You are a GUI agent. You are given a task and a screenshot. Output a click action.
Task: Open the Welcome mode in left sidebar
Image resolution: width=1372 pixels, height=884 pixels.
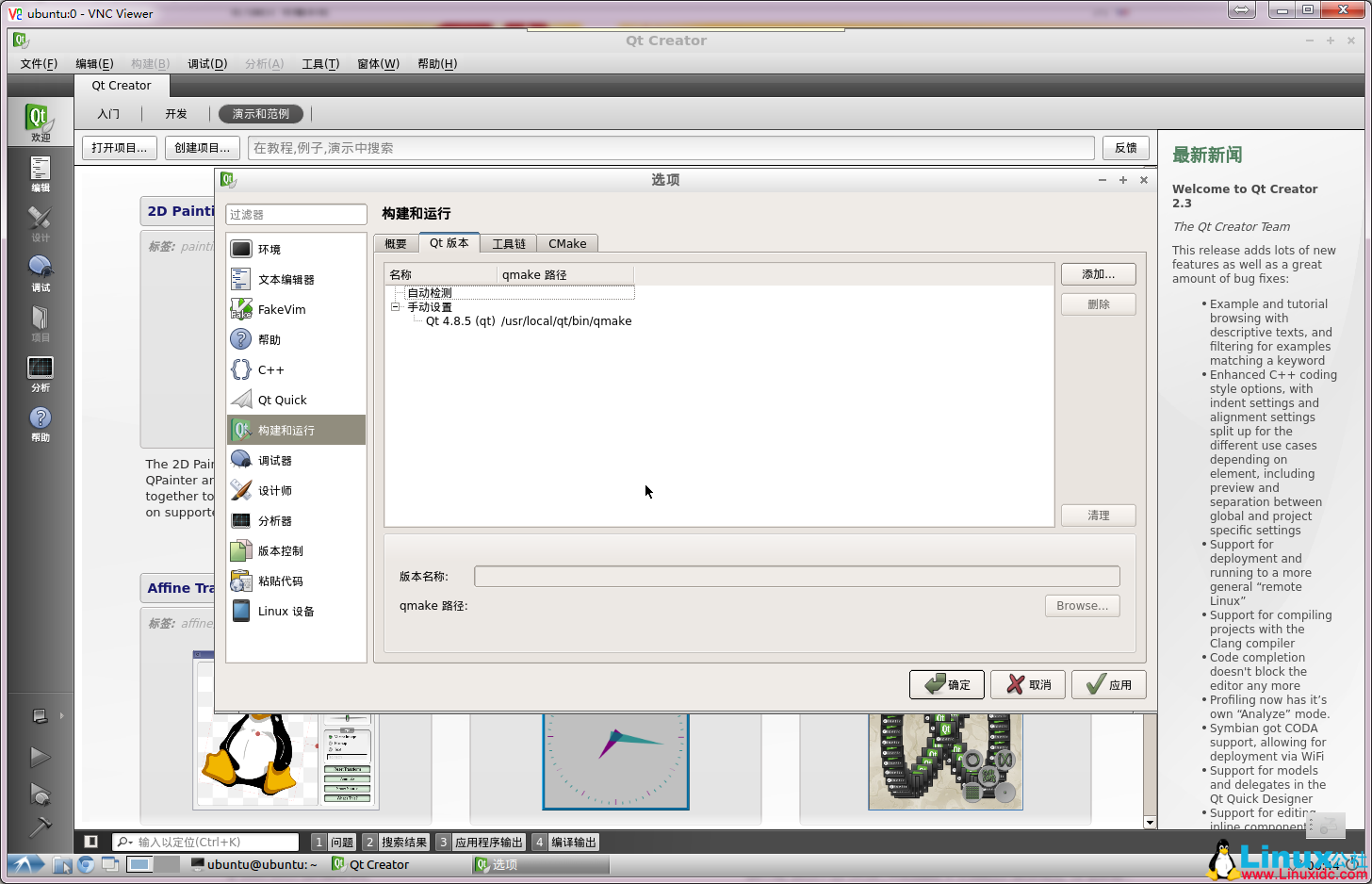[x=40, y=123]
